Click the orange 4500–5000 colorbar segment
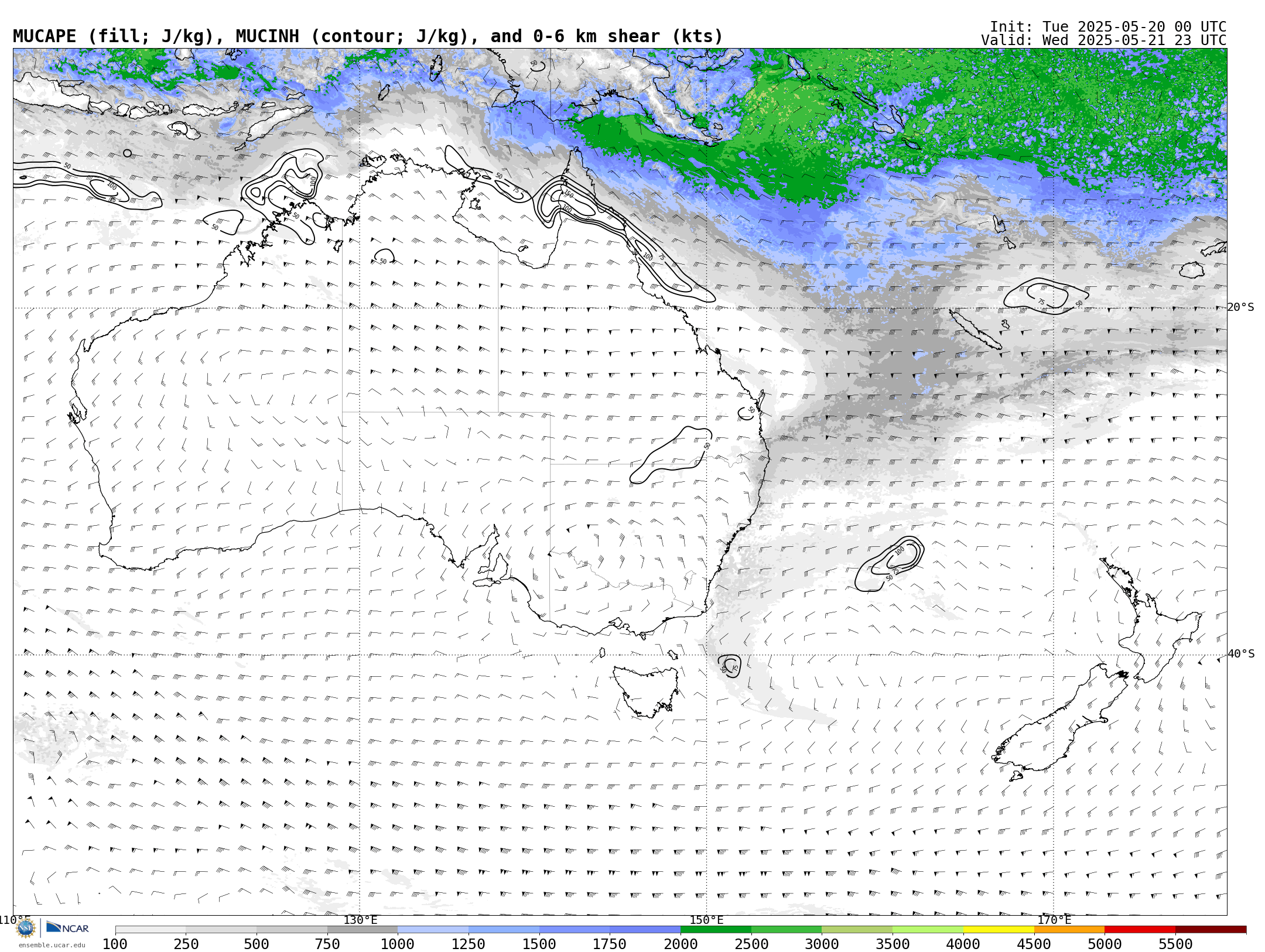 pos(1069,930)
